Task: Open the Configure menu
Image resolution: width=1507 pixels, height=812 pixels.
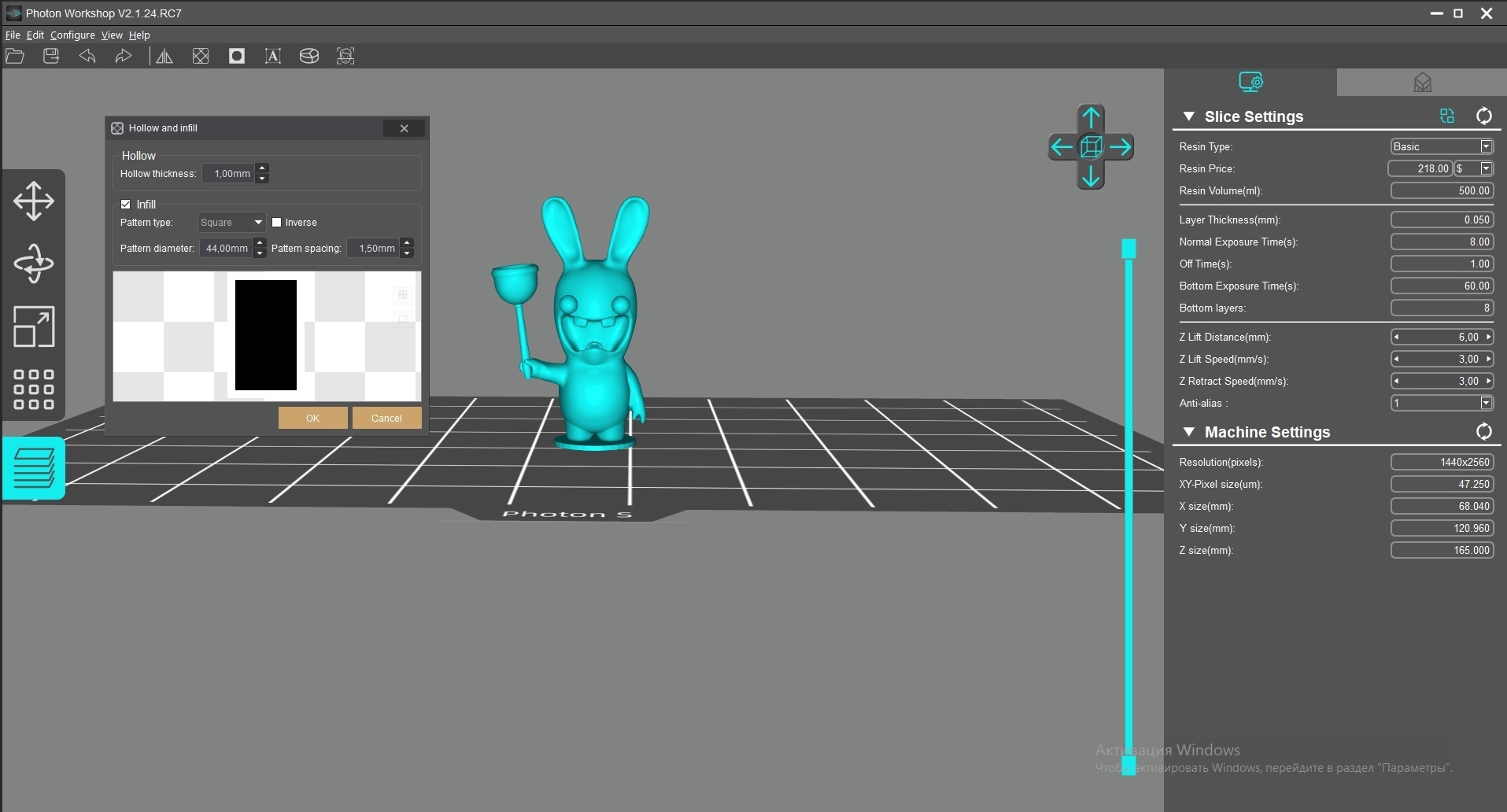Action: [72, 35]
